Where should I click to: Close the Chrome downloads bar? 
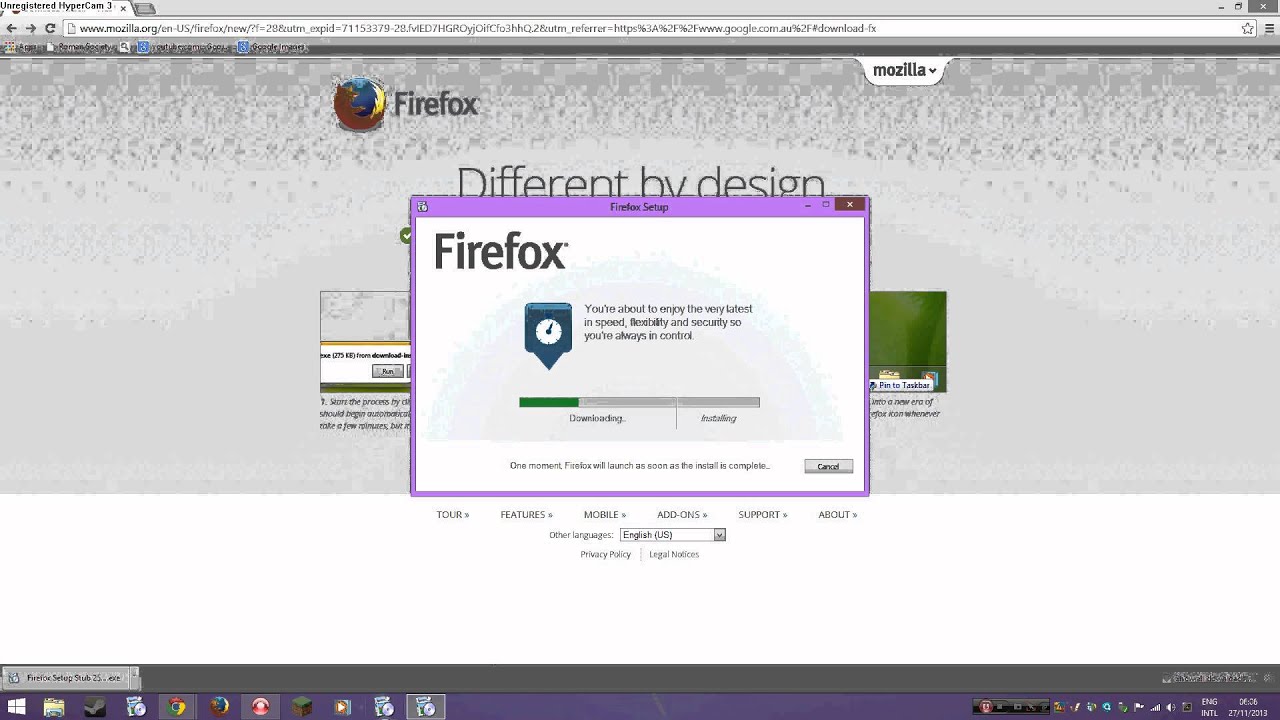click(1268, 677)
